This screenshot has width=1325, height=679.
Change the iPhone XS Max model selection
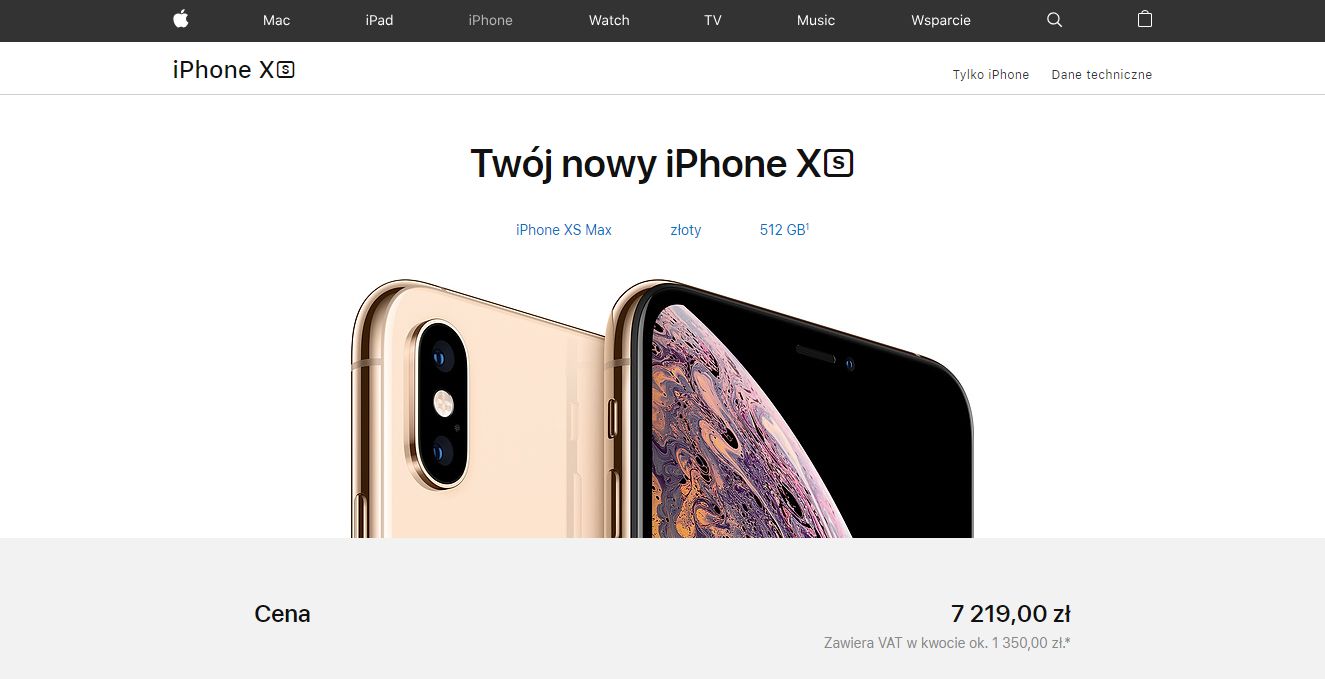coord(564,230)
